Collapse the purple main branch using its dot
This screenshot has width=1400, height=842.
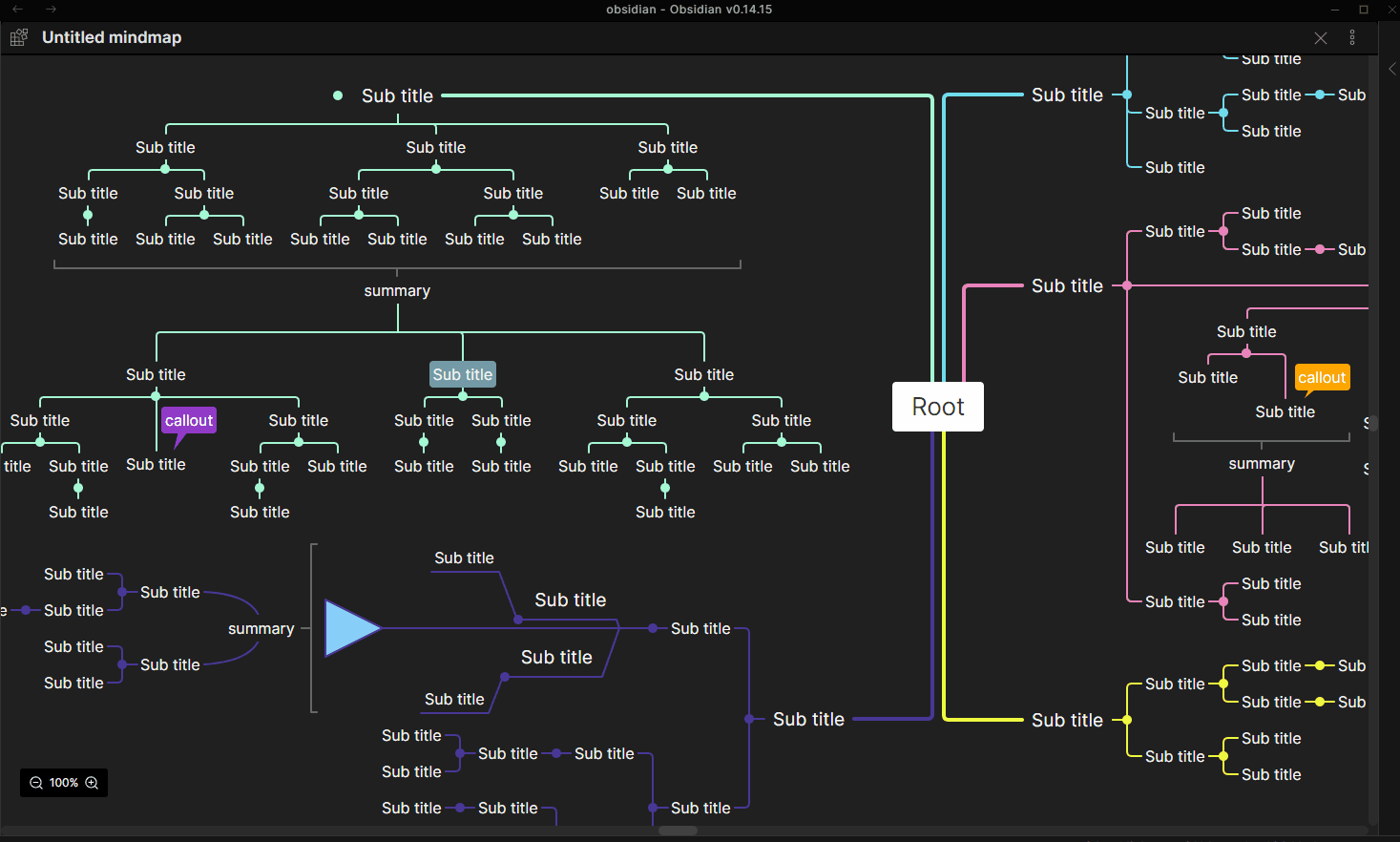click(749, 719)
